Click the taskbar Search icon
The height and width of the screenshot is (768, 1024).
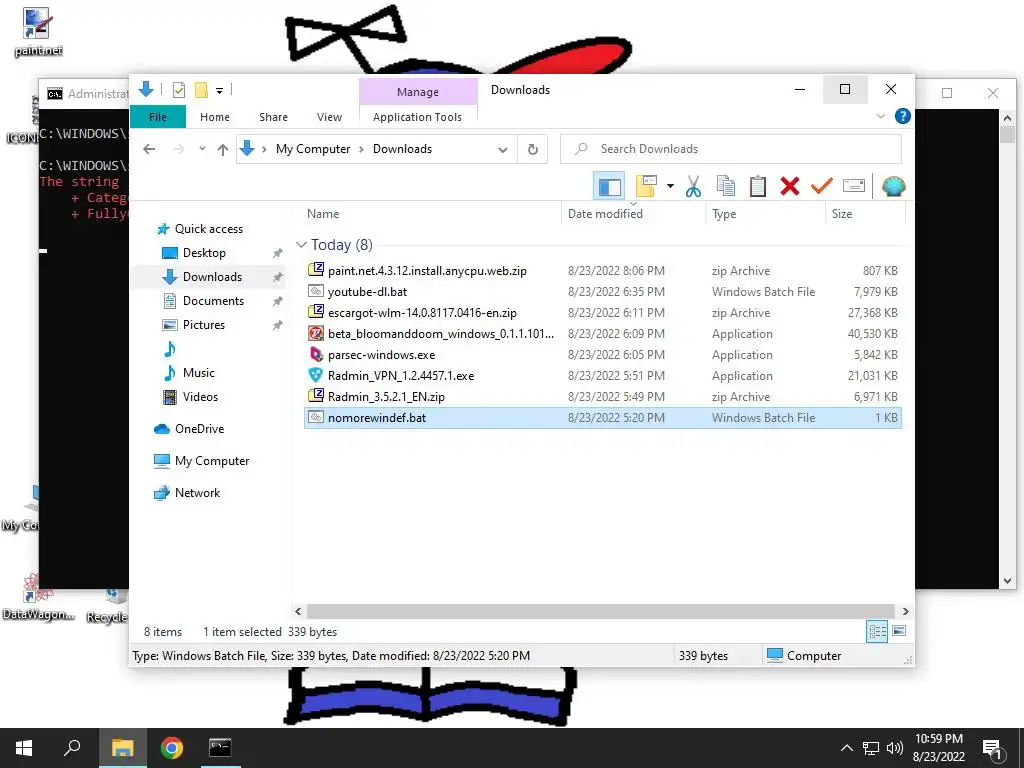tap(72, 748)
